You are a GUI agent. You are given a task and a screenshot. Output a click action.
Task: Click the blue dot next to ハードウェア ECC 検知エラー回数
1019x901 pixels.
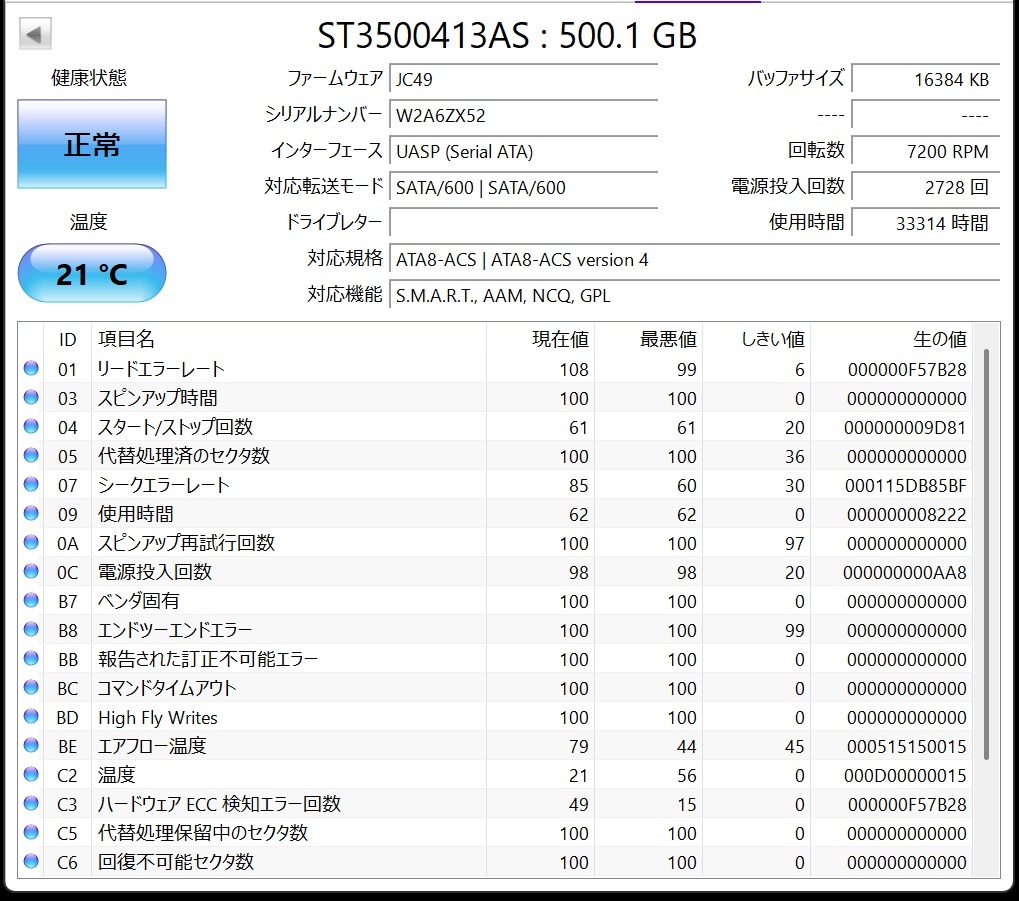point(30,804)
